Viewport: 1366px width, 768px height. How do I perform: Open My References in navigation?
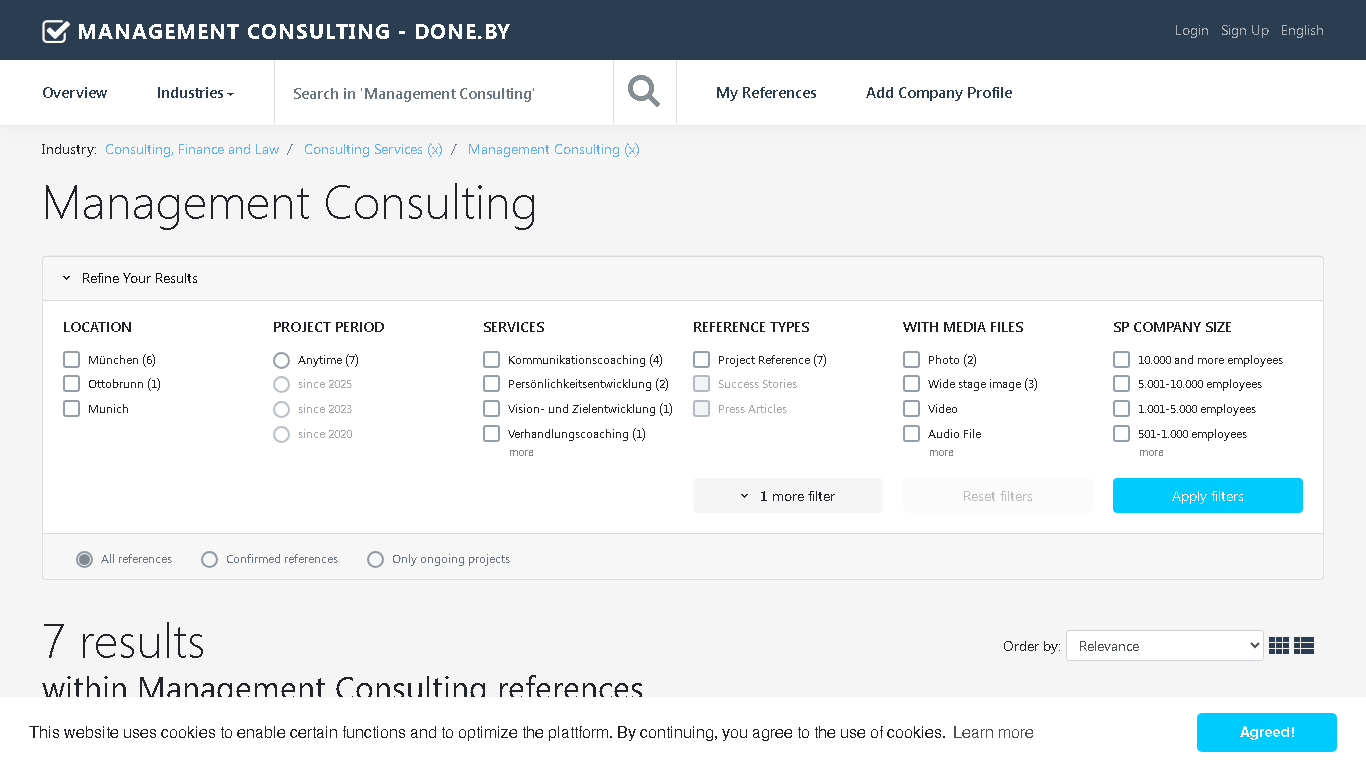[x=766, y=93]
